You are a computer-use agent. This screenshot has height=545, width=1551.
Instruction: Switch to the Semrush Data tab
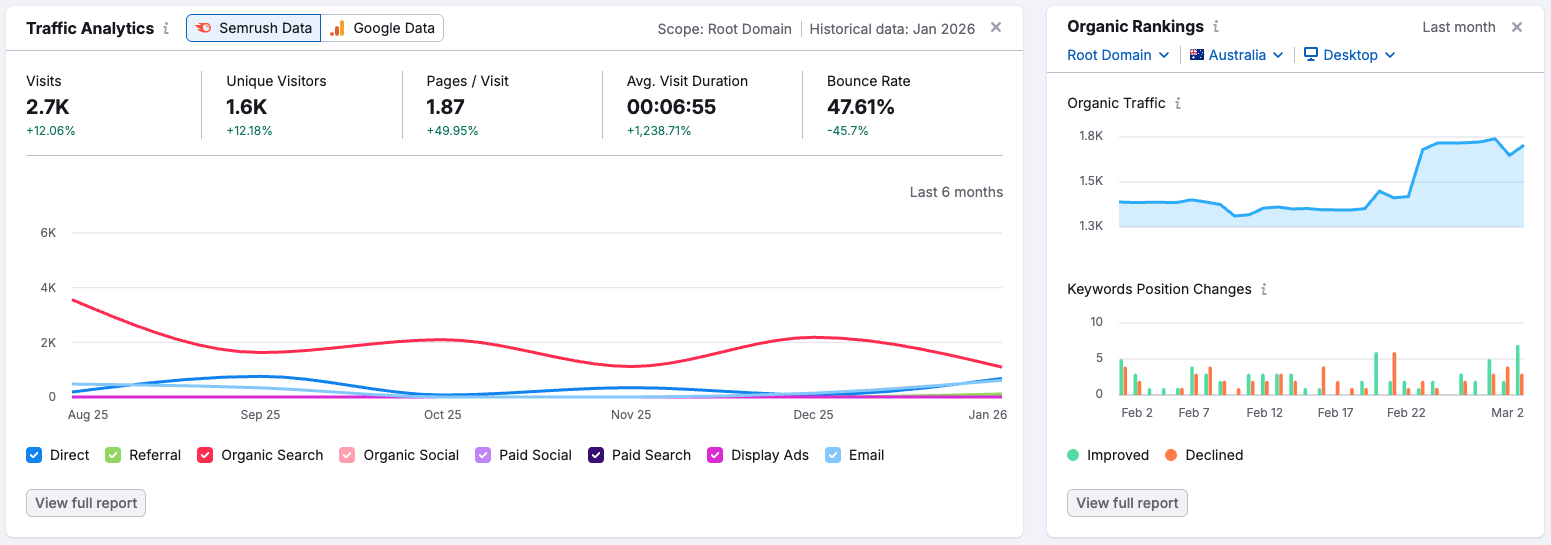click(x=254, y=28)
